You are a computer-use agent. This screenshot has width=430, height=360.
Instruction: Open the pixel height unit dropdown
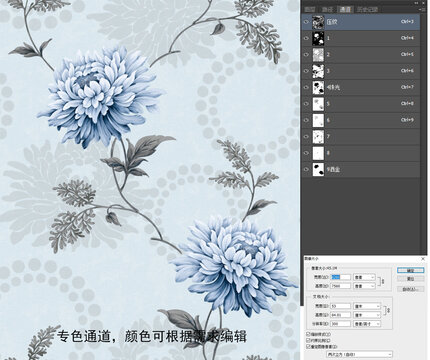click(x=364, y=286)
